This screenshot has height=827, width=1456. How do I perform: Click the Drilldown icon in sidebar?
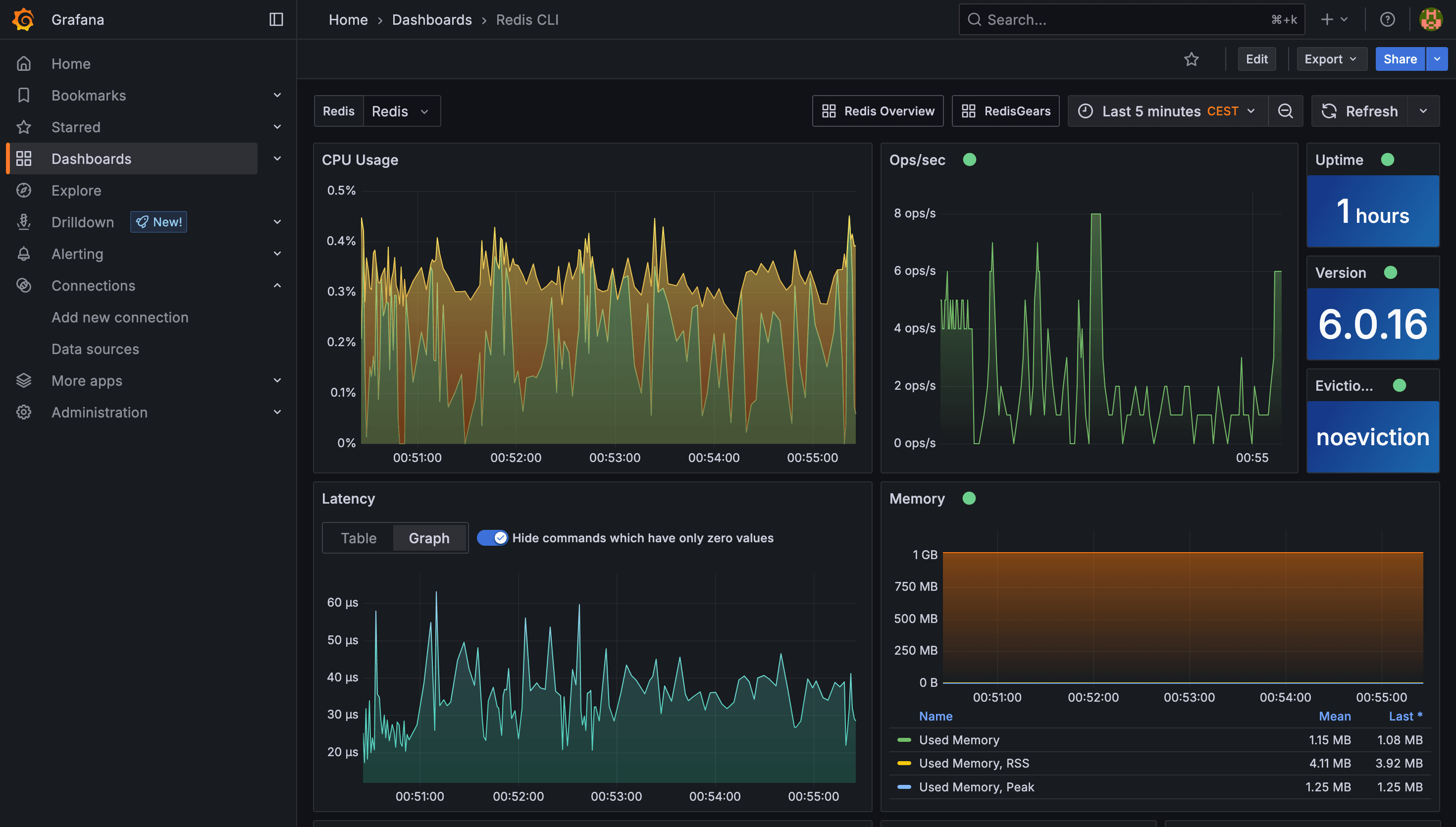23,222
